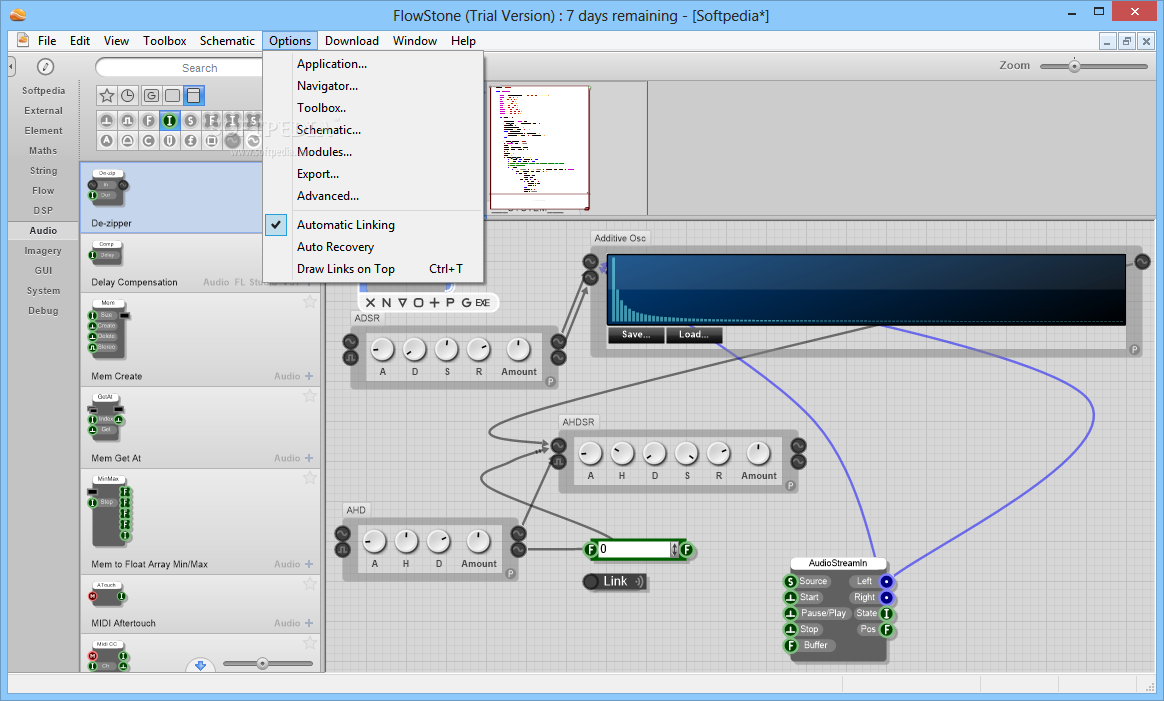Click Load... on Additive Osc module
This screenshot has height=701, width=1164.
[693, 335]
